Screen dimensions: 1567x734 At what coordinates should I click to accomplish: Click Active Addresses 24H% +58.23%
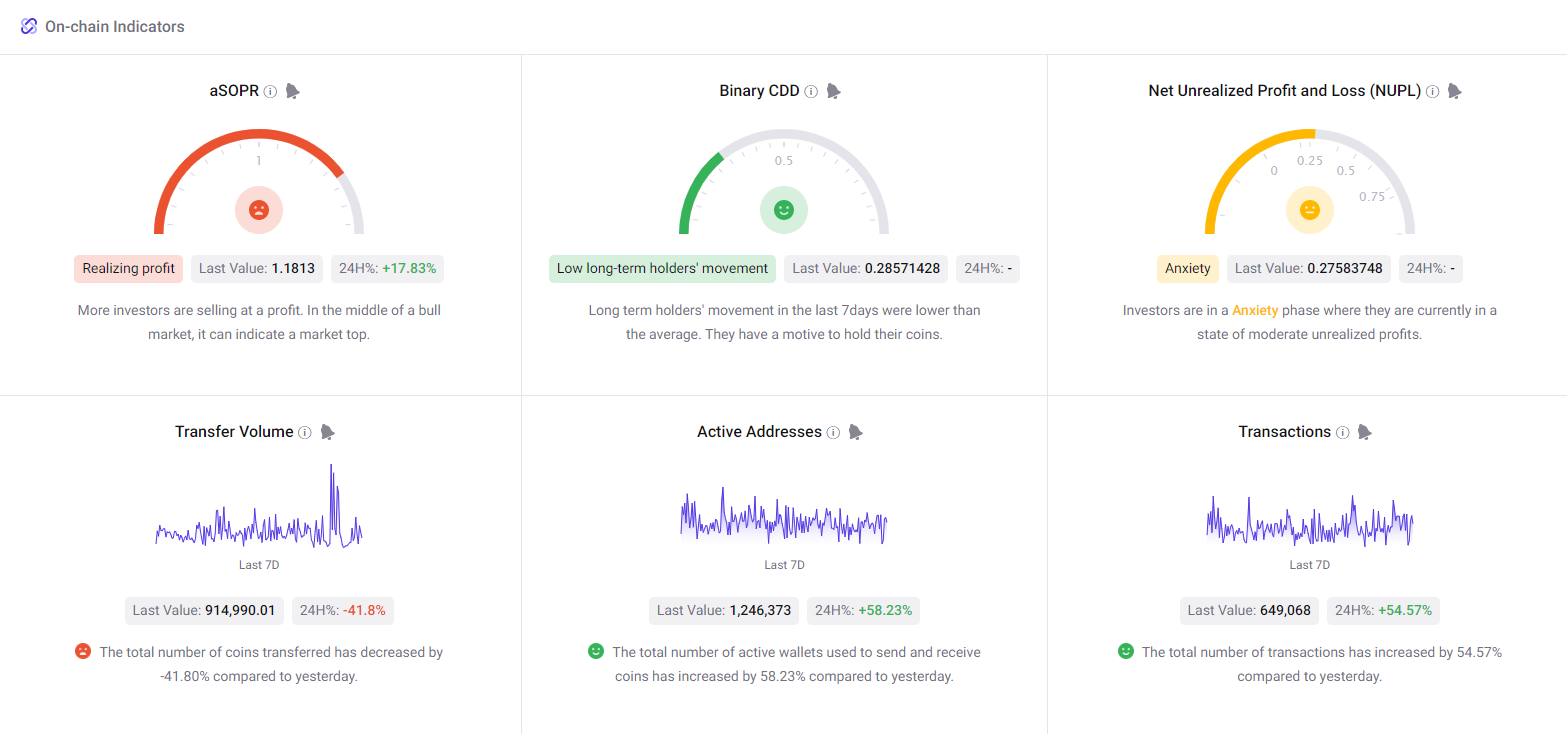coord(863,610)
